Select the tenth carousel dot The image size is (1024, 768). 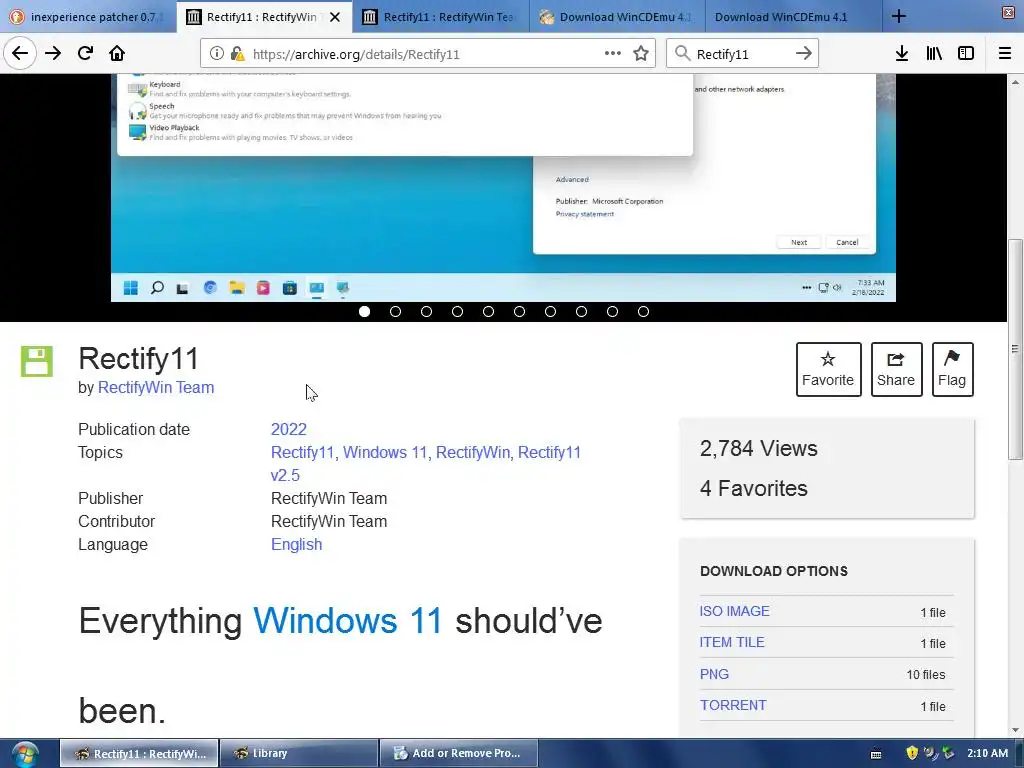pos(643,312)
